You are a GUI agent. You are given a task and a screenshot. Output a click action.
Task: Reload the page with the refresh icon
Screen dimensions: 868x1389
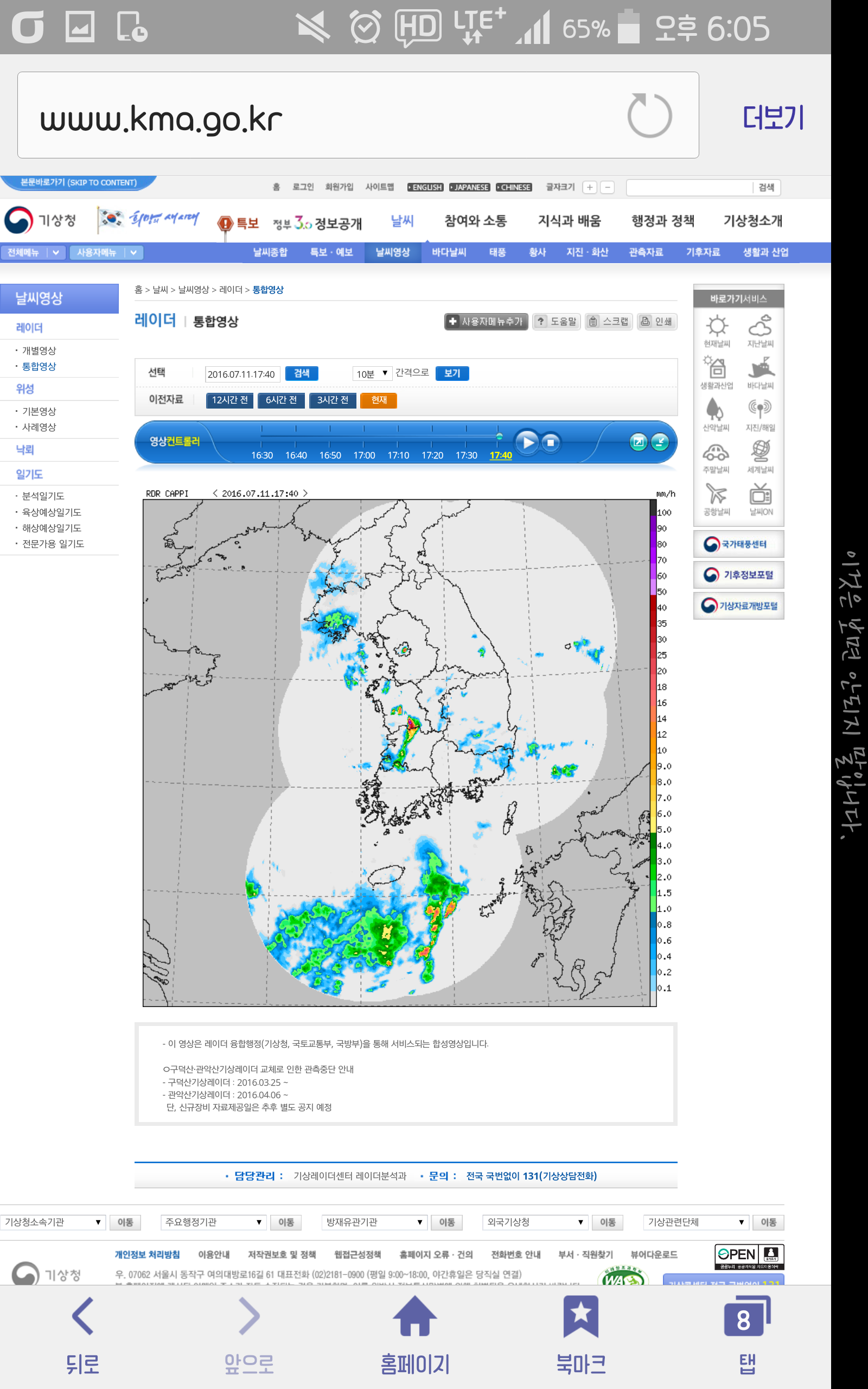pos(649,116)
